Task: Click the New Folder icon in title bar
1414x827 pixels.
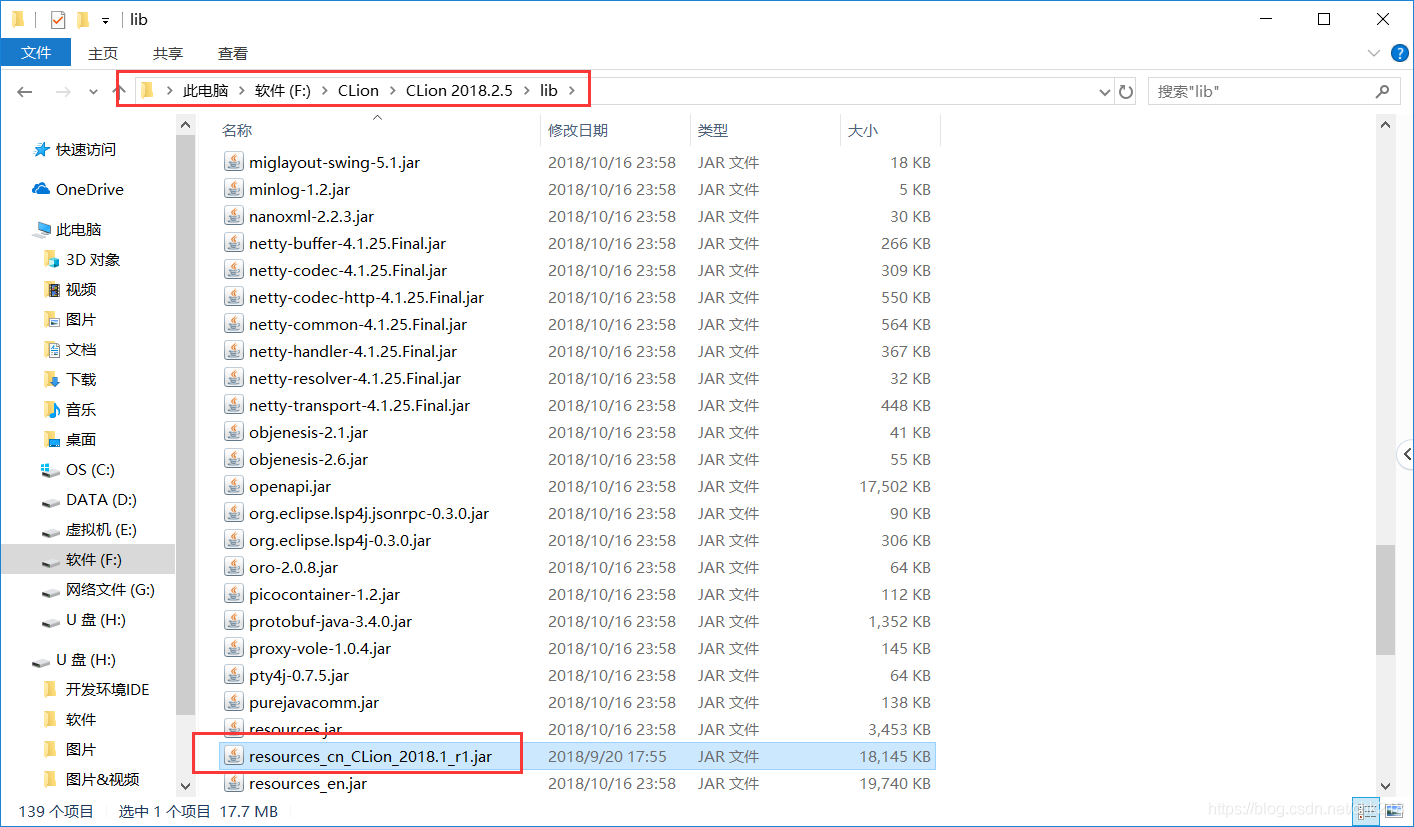Action: pos(82,19)
